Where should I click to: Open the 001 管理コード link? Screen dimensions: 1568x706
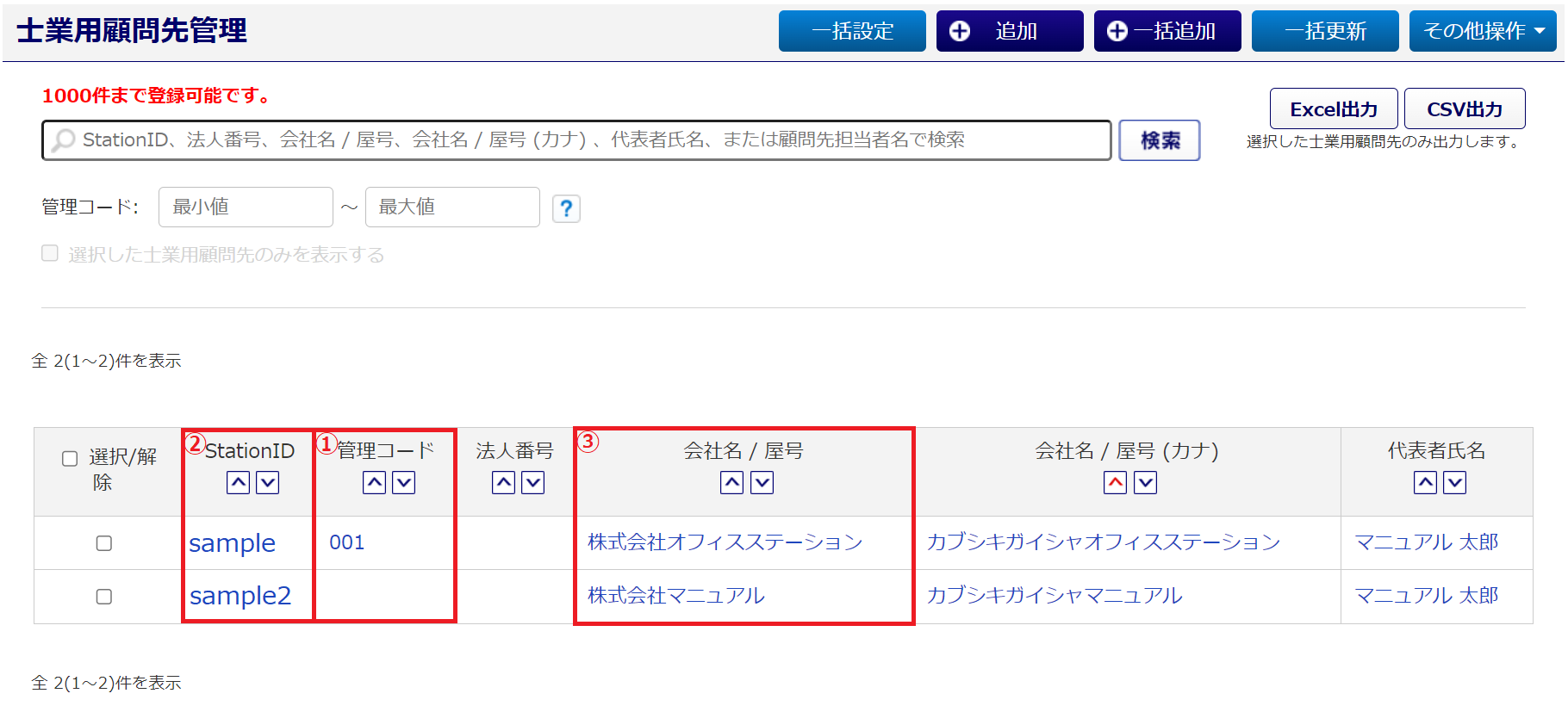347,542
